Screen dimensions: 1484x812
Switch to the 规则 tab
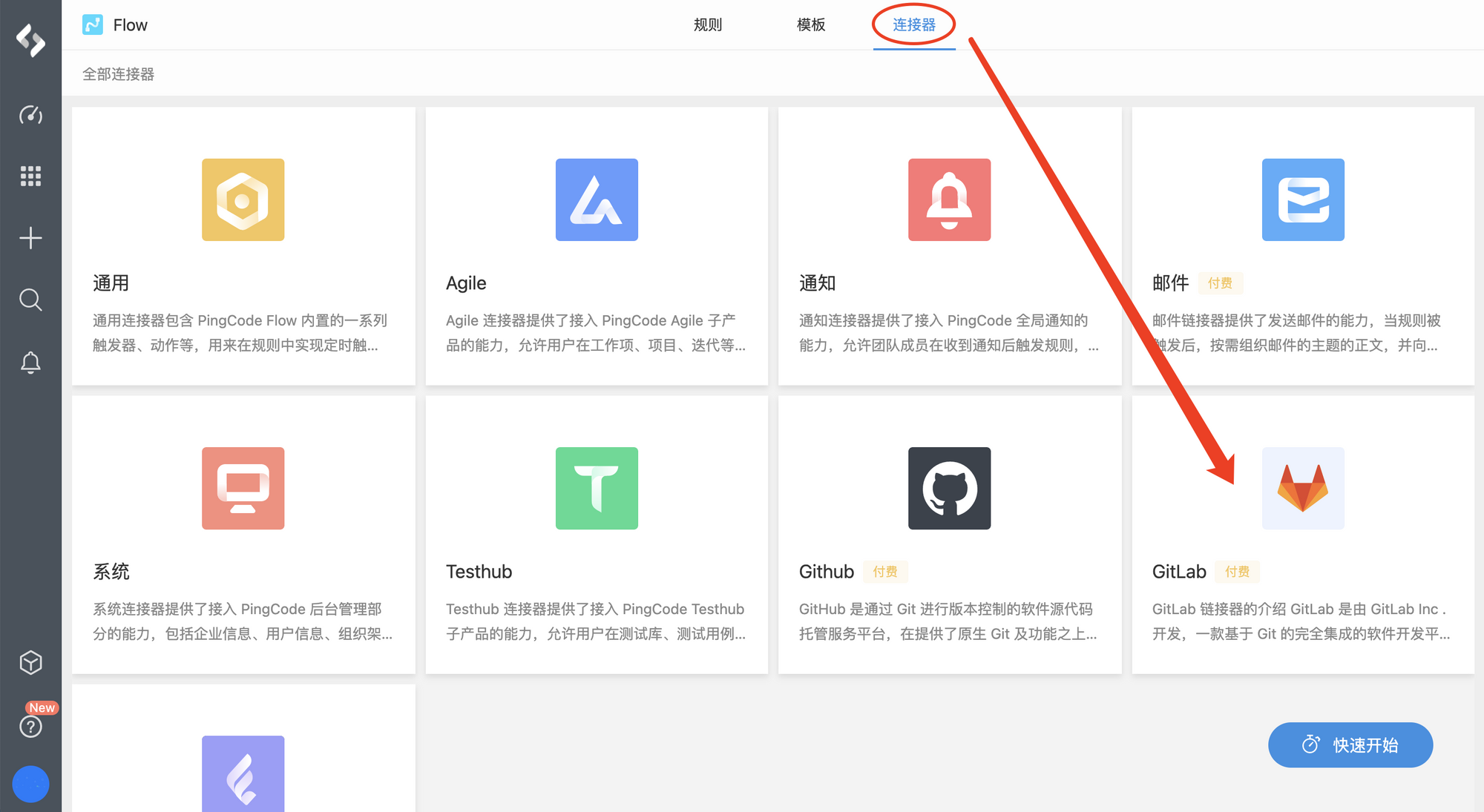click(x=708, y=24)
